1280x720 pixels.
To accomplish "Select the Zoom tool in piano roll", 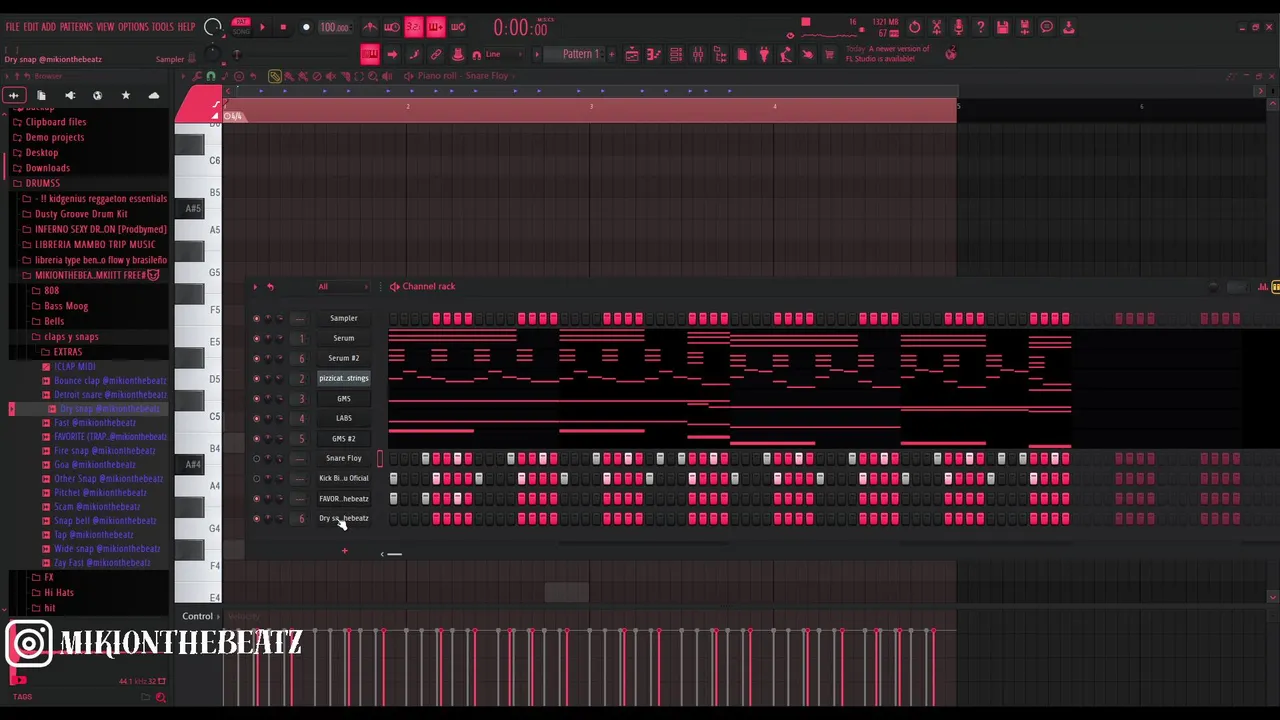I will (373, 76).
